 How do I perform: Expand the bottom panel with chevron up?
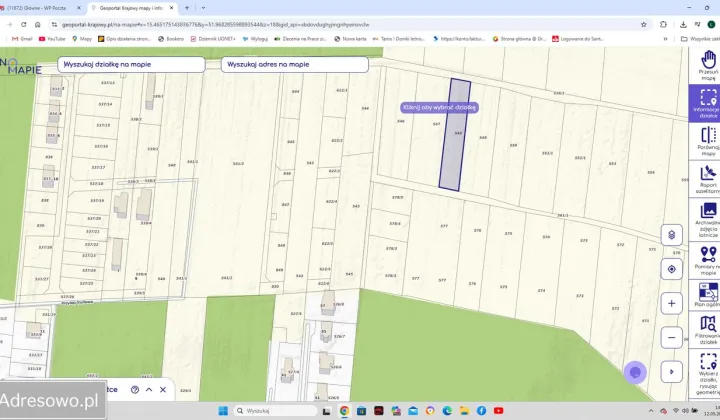(149, 389)
